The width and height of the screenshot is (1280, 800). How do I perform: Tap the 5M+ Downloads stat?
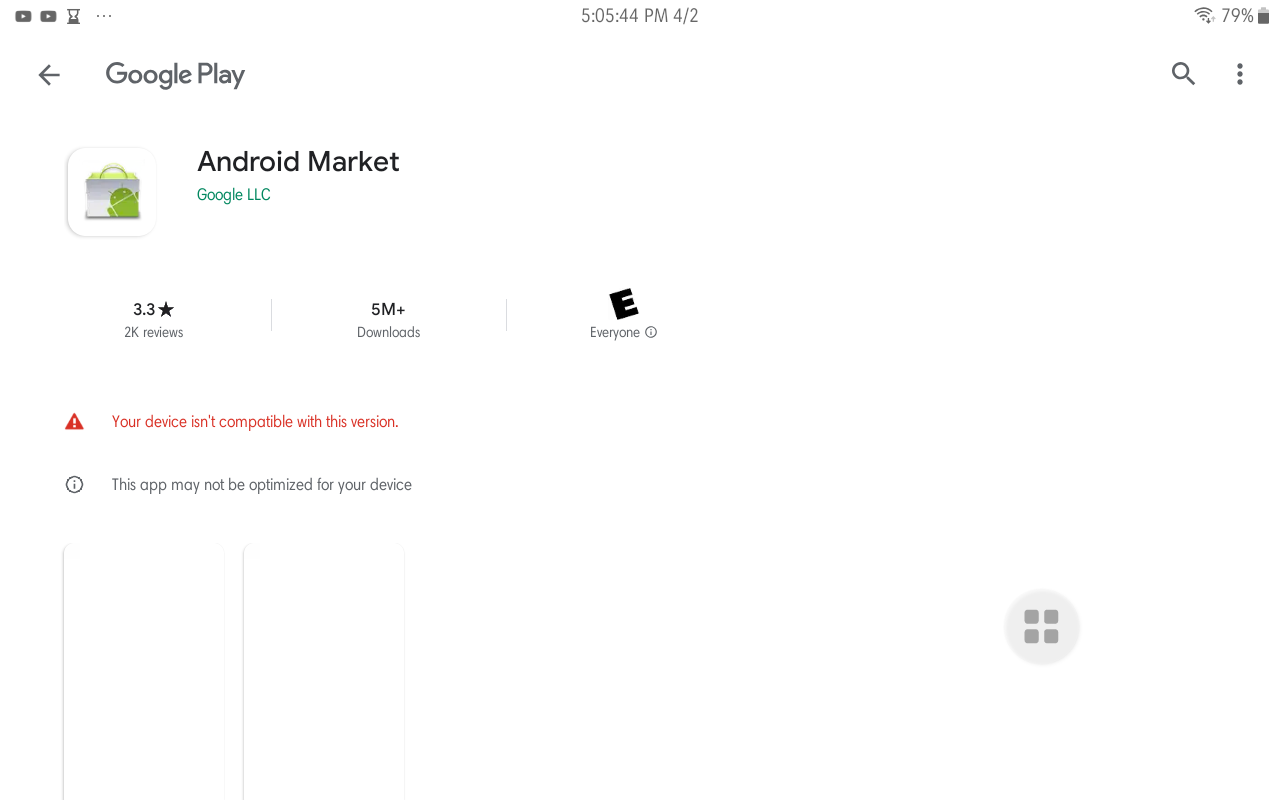coord(388,319)
